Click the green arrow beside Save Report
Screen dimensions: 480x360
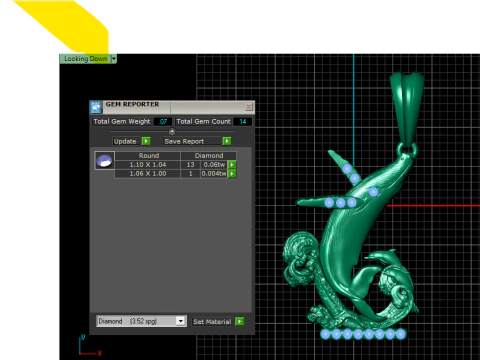tap(227, 141)
